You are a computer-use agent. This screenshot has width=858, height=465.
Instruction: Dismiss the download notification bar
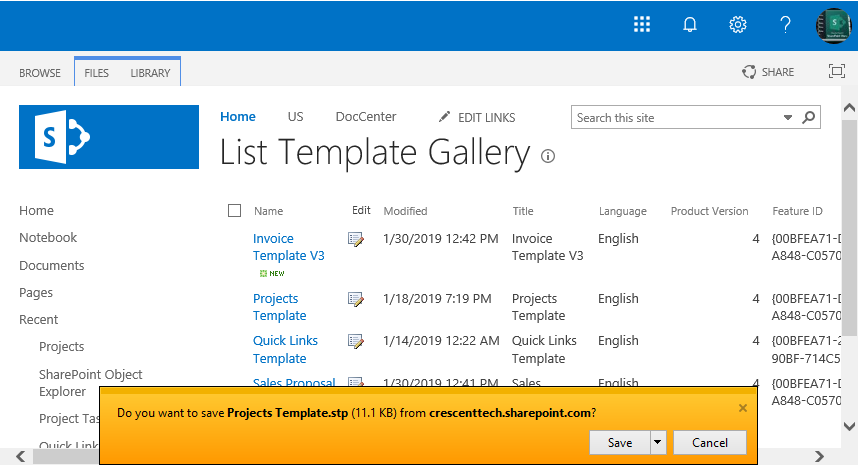743,408
